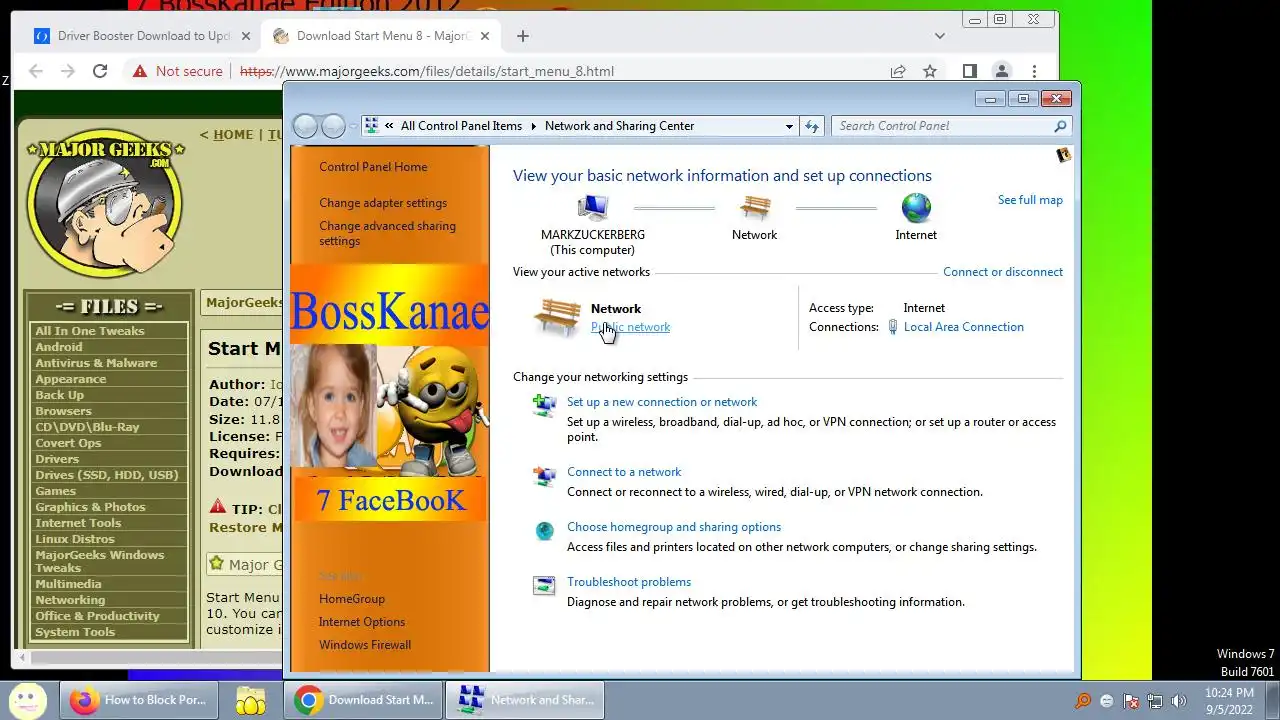Open Control Panel Home link
1280x720 pixels.
pos(373,167)
